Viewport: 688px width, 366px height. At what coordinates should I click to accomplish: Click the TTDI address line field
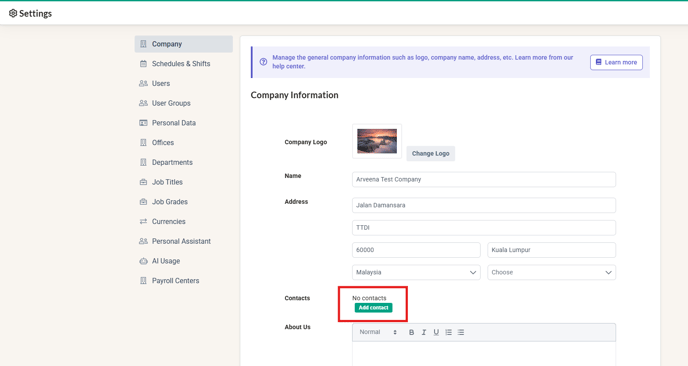pyautogui.click(x=484, y=228)
